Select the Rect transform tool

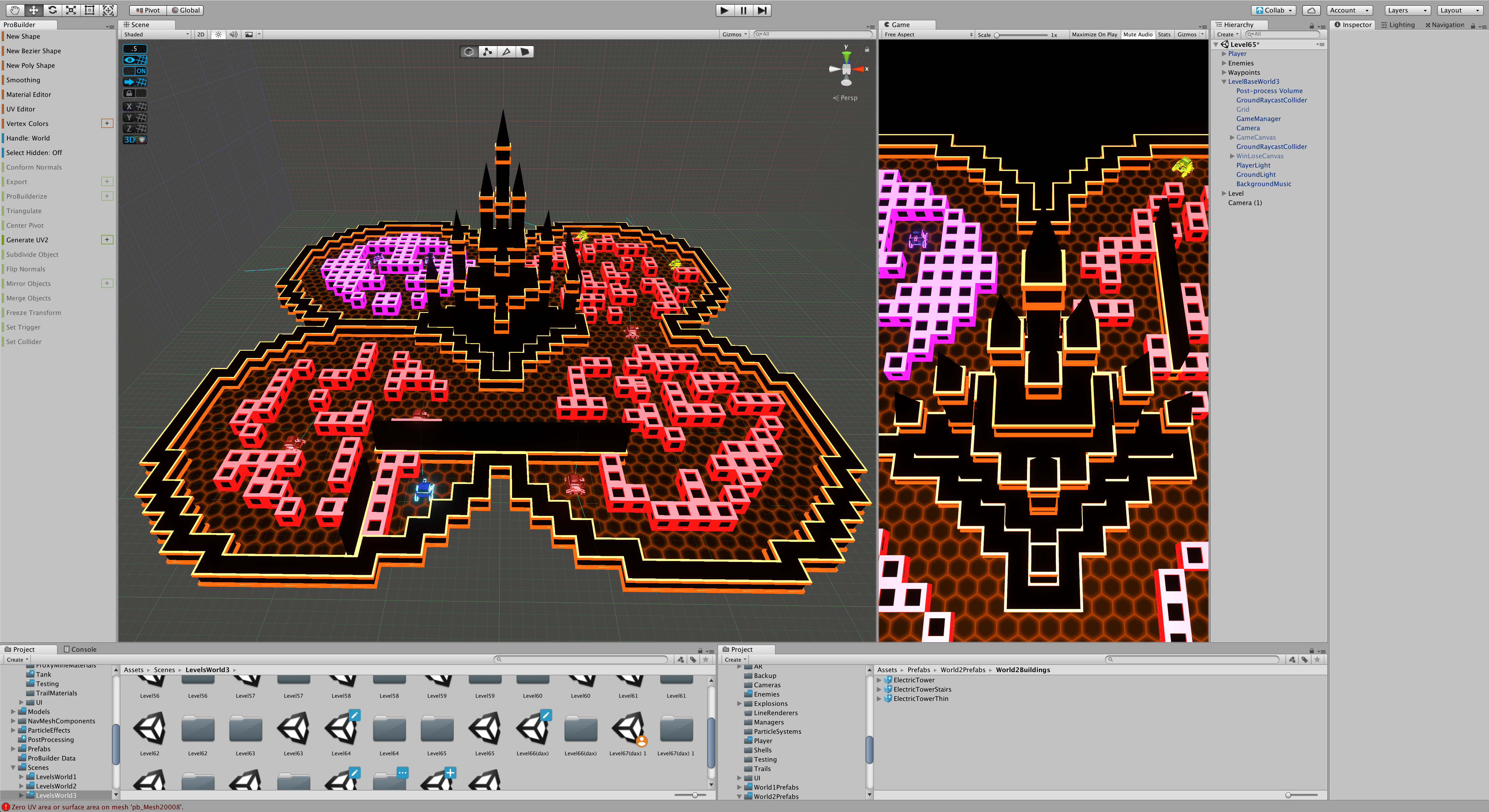(x=90, y=10)
